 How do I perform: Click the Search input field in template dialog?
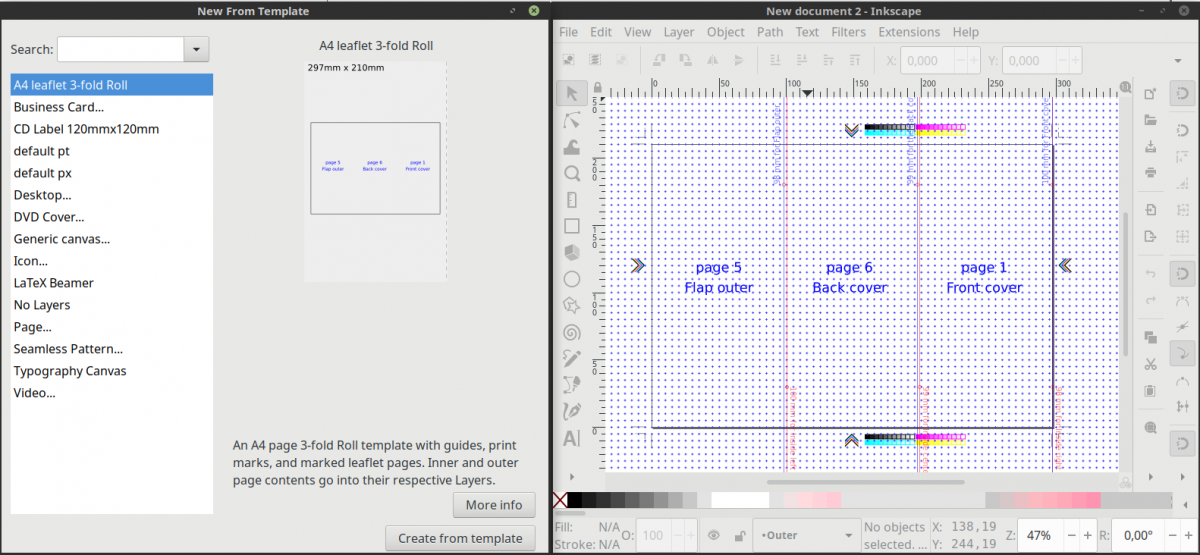tap(121, 49)
